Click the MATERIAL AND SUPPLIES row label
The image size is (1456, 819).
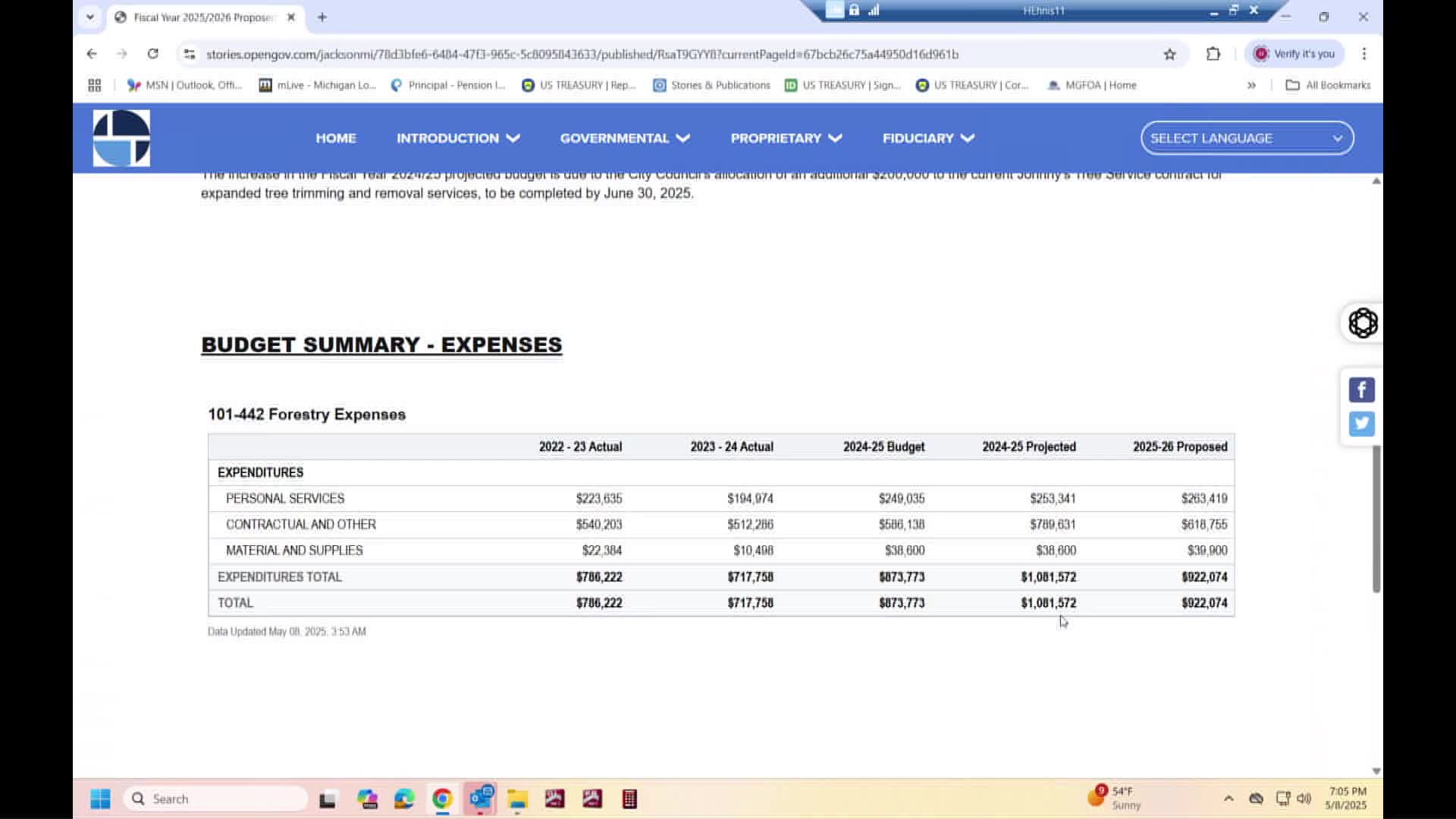[294, 550]
